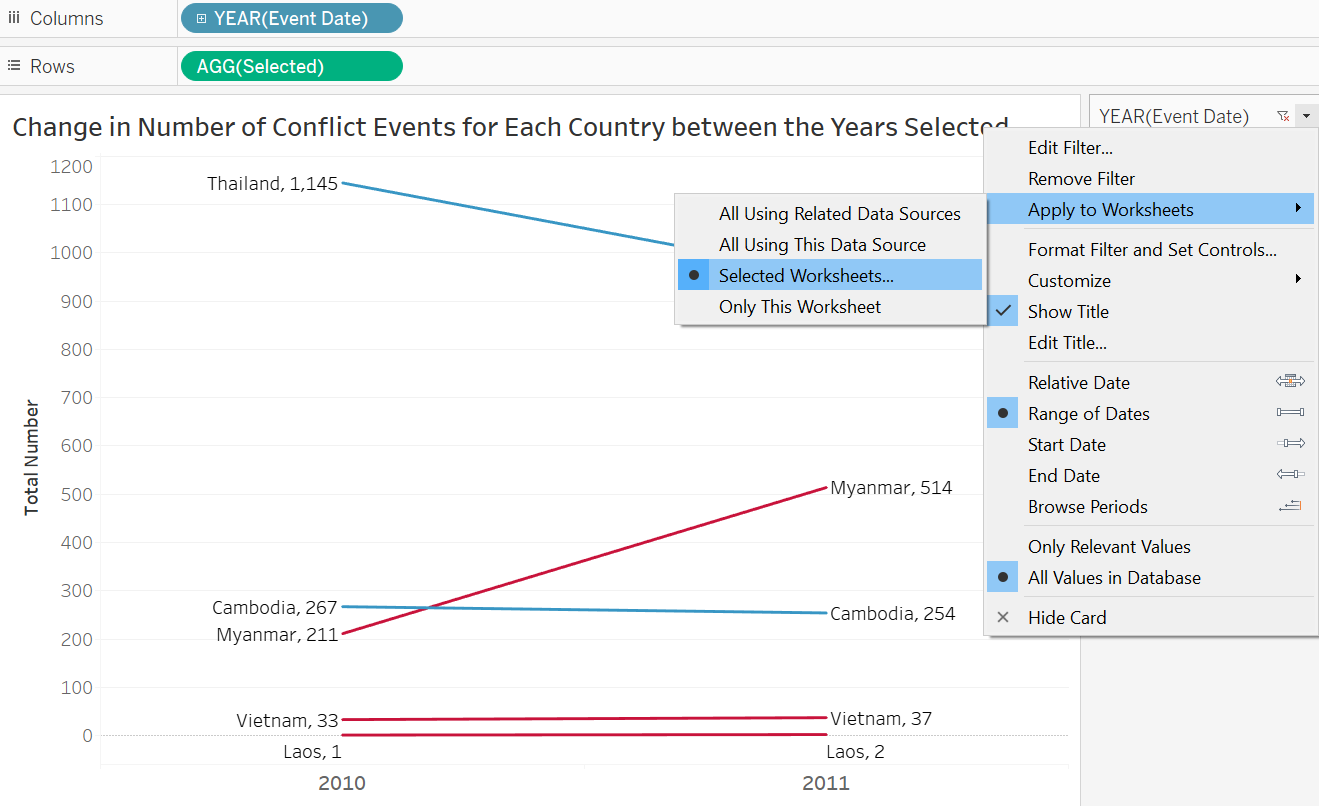
Task: Click the Rows shelf icon
Action: tap(14, 66)
